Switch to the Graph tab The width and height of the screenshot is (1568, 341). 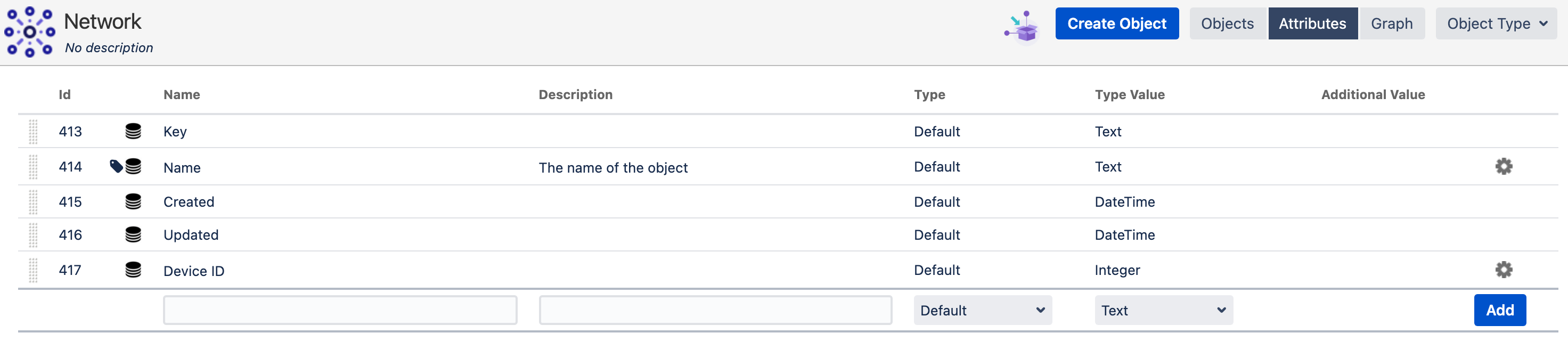tap(1392, 24)
